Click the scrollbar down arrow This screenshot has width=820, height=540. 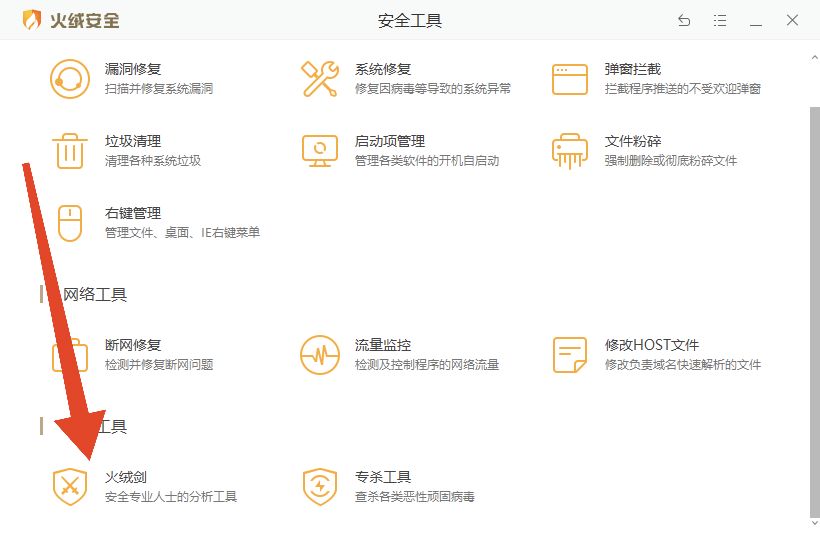coord(814,523)
